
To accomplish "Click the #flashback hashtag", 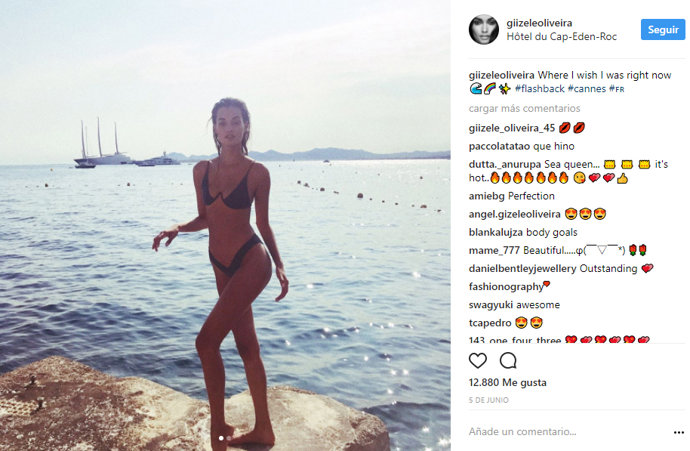I will 540,89.
